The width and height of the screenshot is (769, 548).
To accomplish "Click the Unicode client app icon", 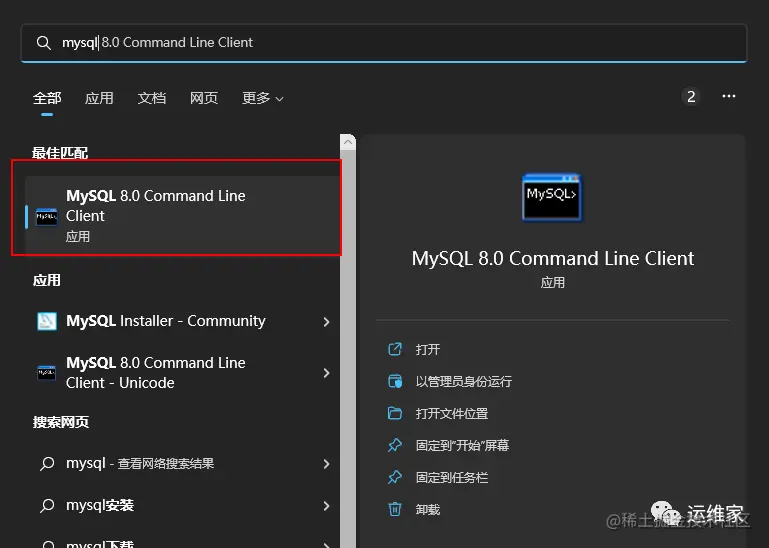I will coord(47,373).
